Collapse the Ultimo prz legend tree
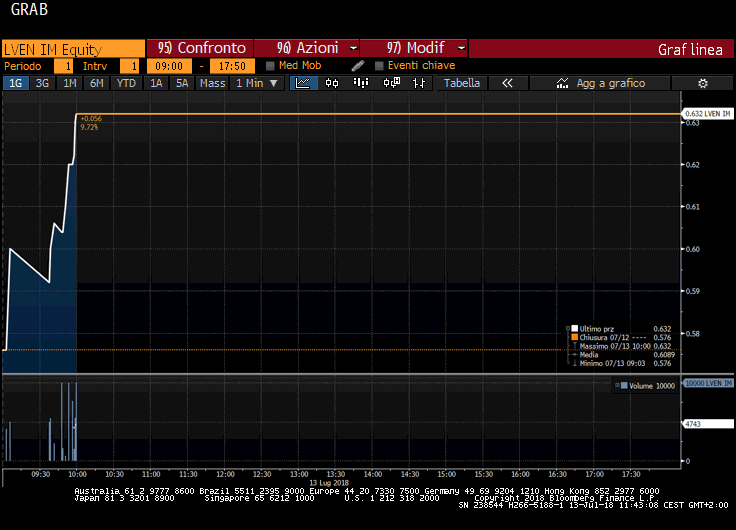The width and height of the screenshot is (736, 530). pos(566,328)
